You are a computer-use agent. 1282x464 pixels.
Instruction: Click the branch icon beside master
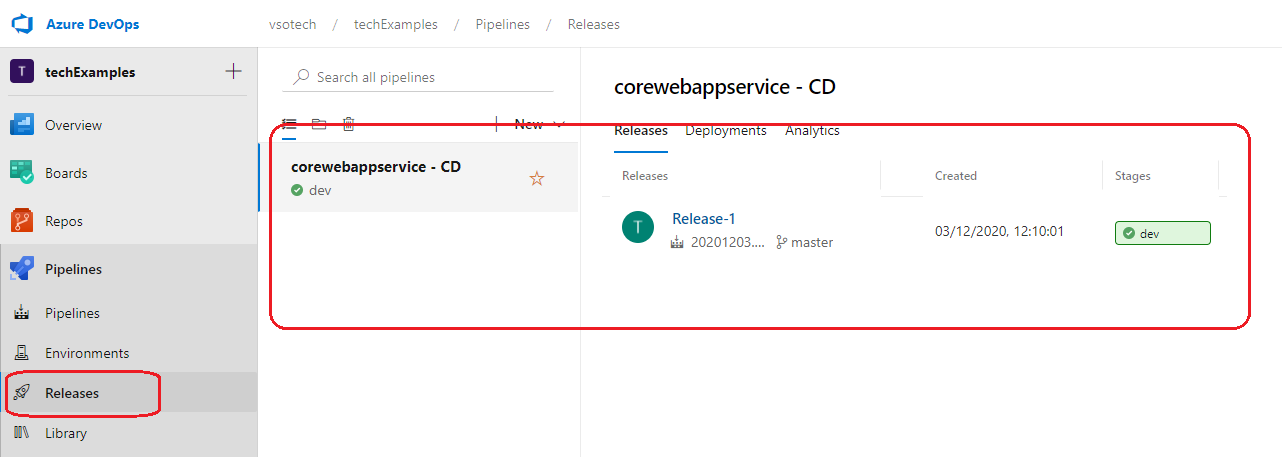[x=782, y=242]
